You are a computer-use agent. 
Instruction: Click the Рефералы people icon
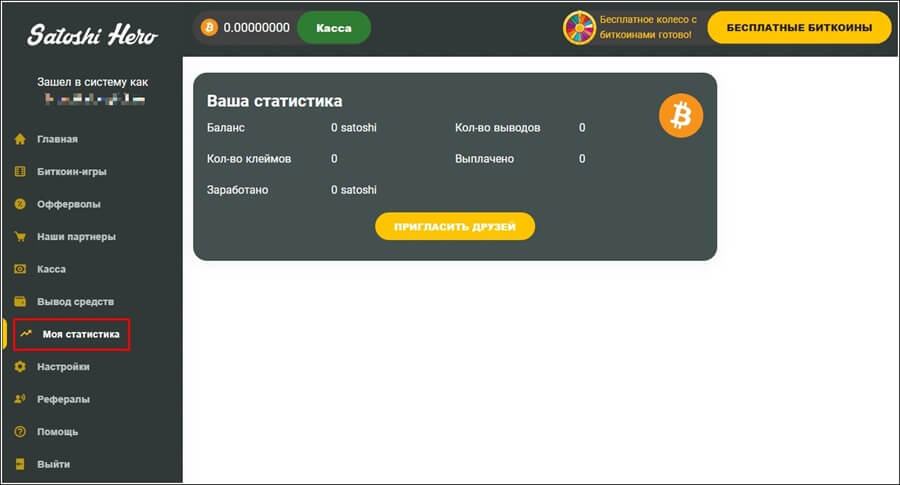point(20,399)
